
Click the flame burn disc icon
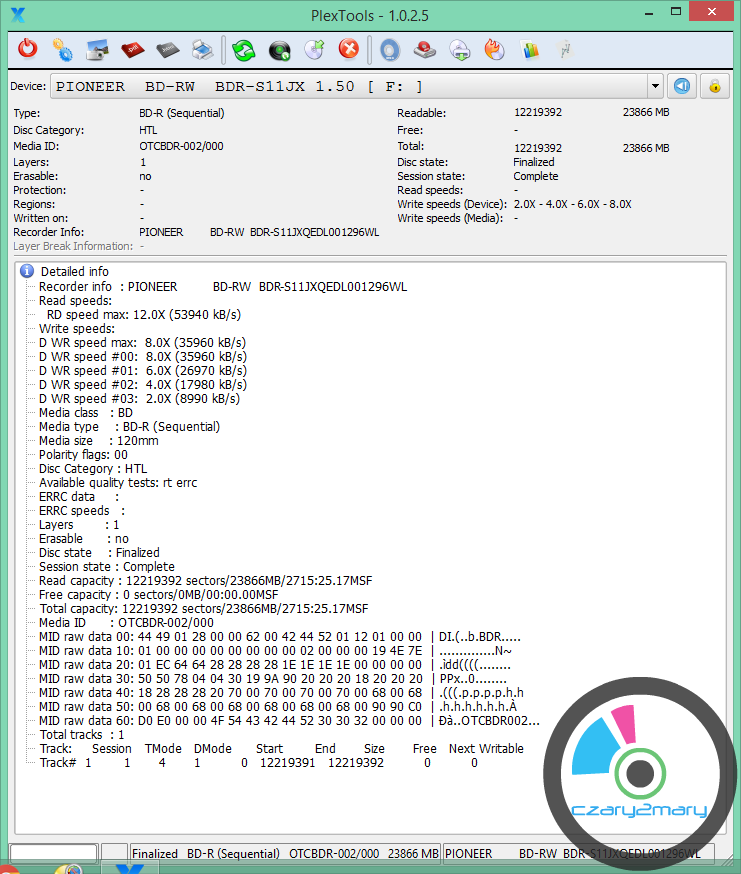tap(494, 49)
